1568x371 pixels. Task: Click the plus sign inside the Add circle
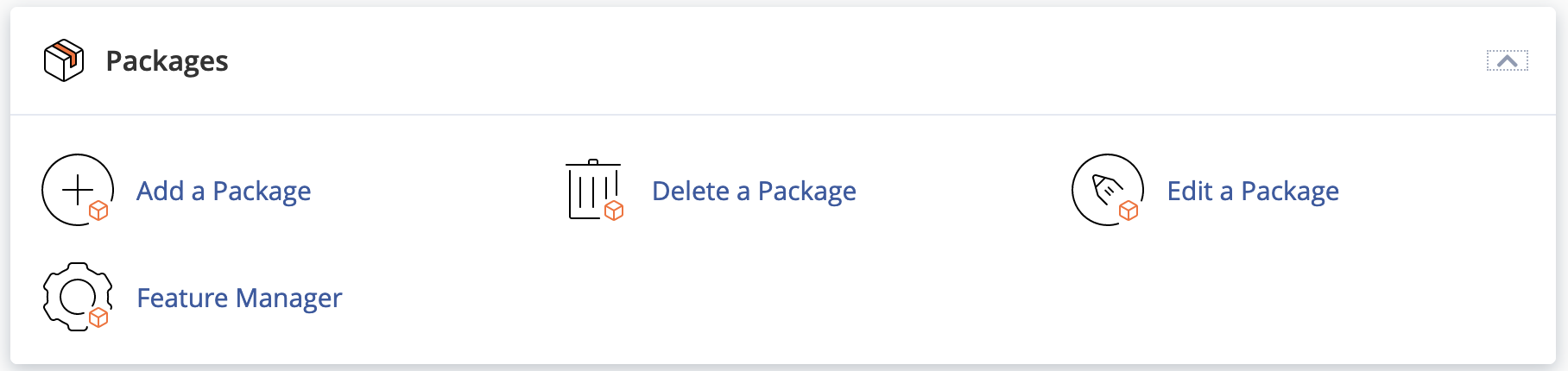78,190
